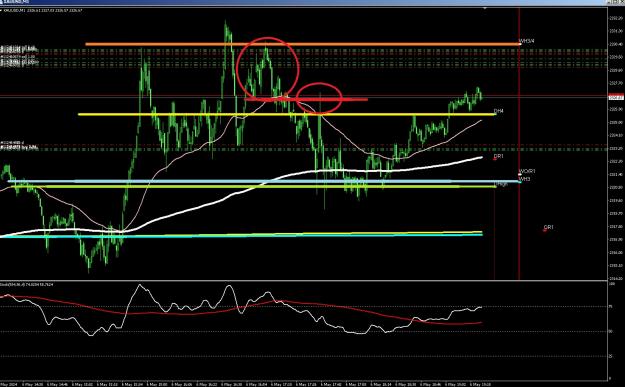Click the chart window icon in the title bar

point(2,2)
